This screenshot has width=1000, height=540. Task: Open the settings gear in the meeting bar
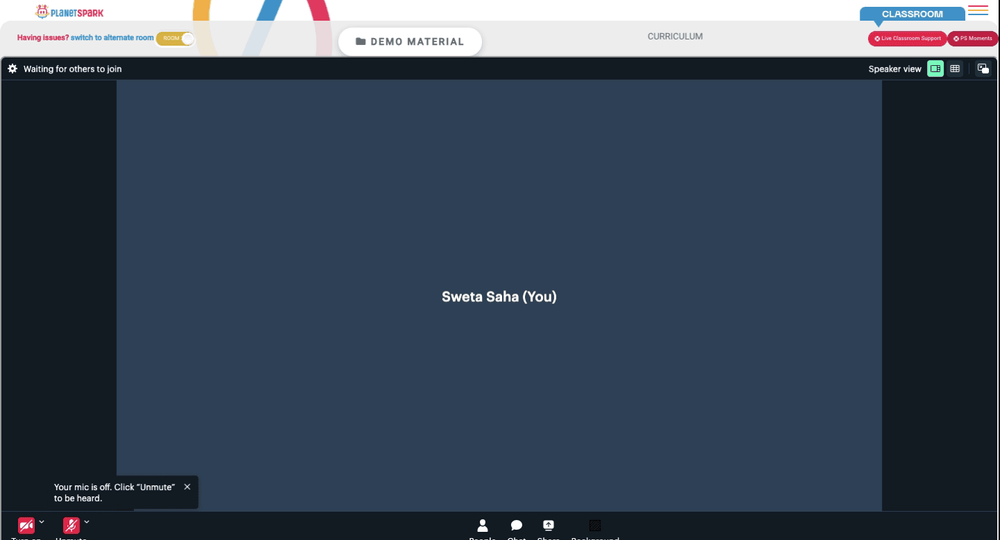[12, 68]
